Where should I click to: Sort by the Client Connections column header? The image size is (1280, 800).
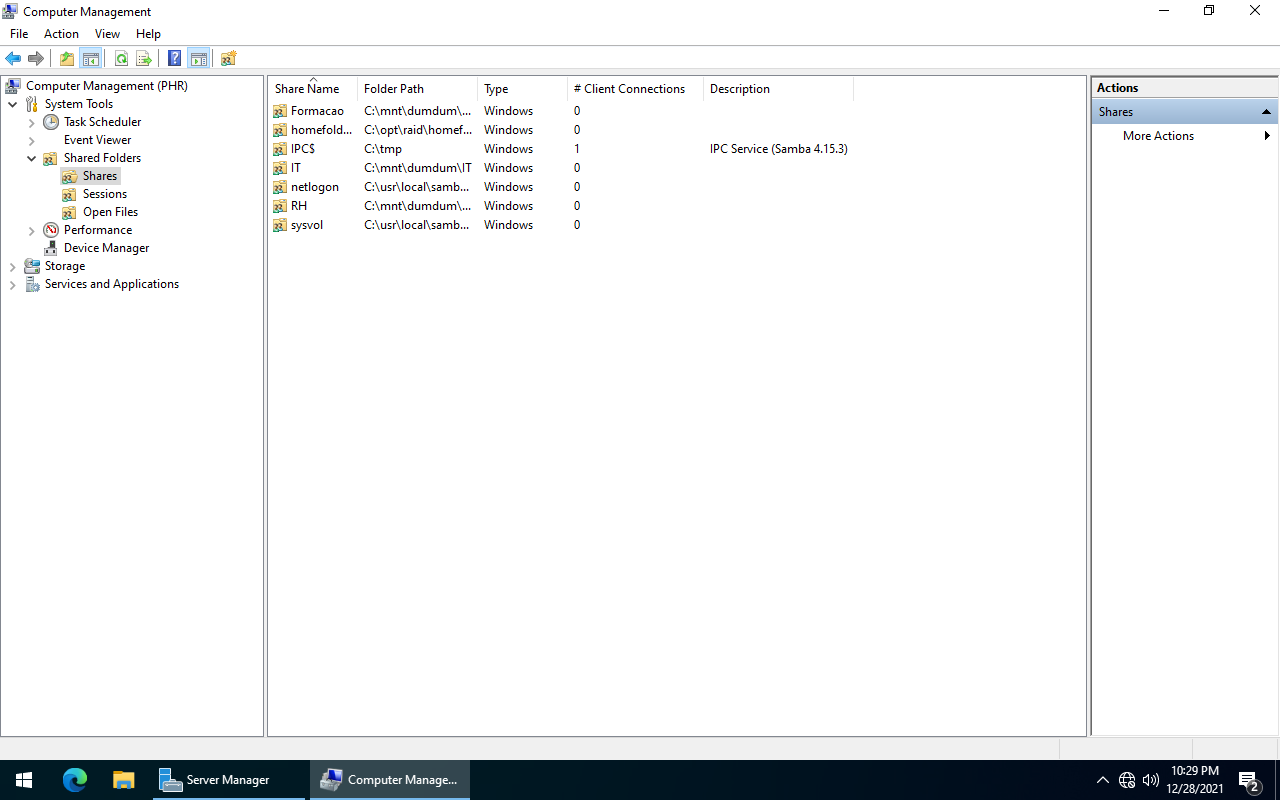click(x=630, y=89)
